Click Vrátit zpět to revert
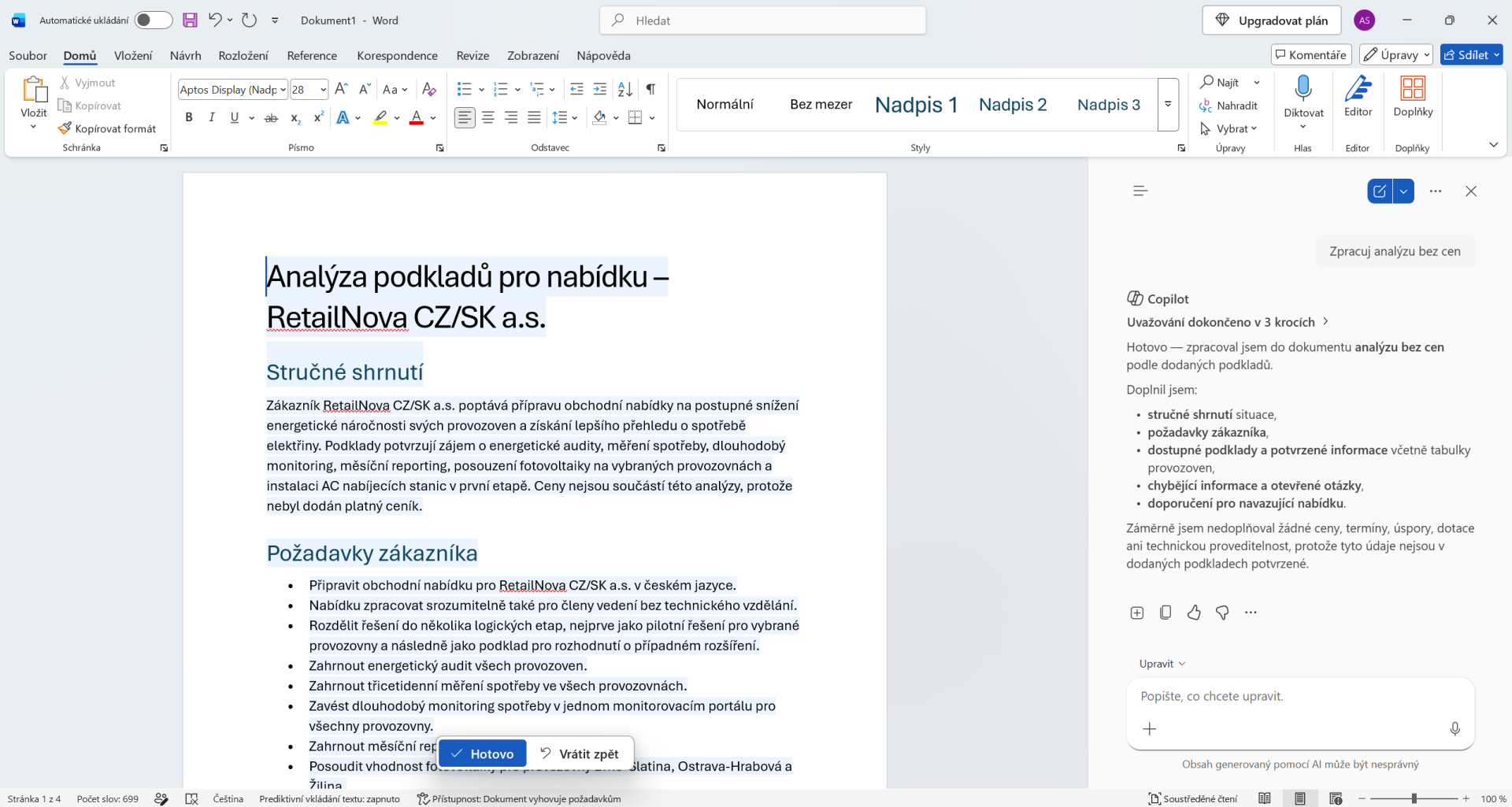Image resolution: width=1512 pixels, height=807 pixels. [x=580, y=753]
